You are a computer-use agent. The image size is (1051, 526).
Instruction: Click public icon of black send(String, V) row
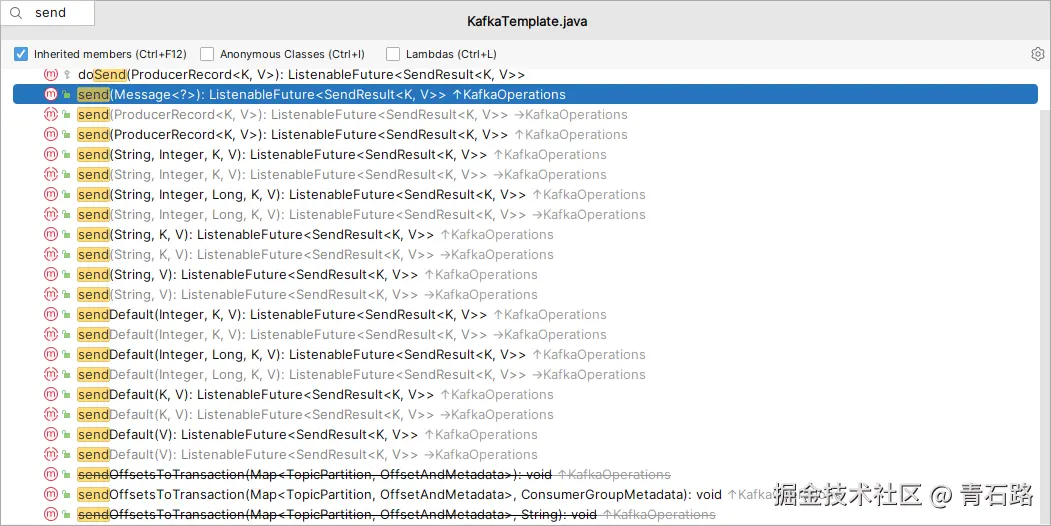click(x=66, y=274)
